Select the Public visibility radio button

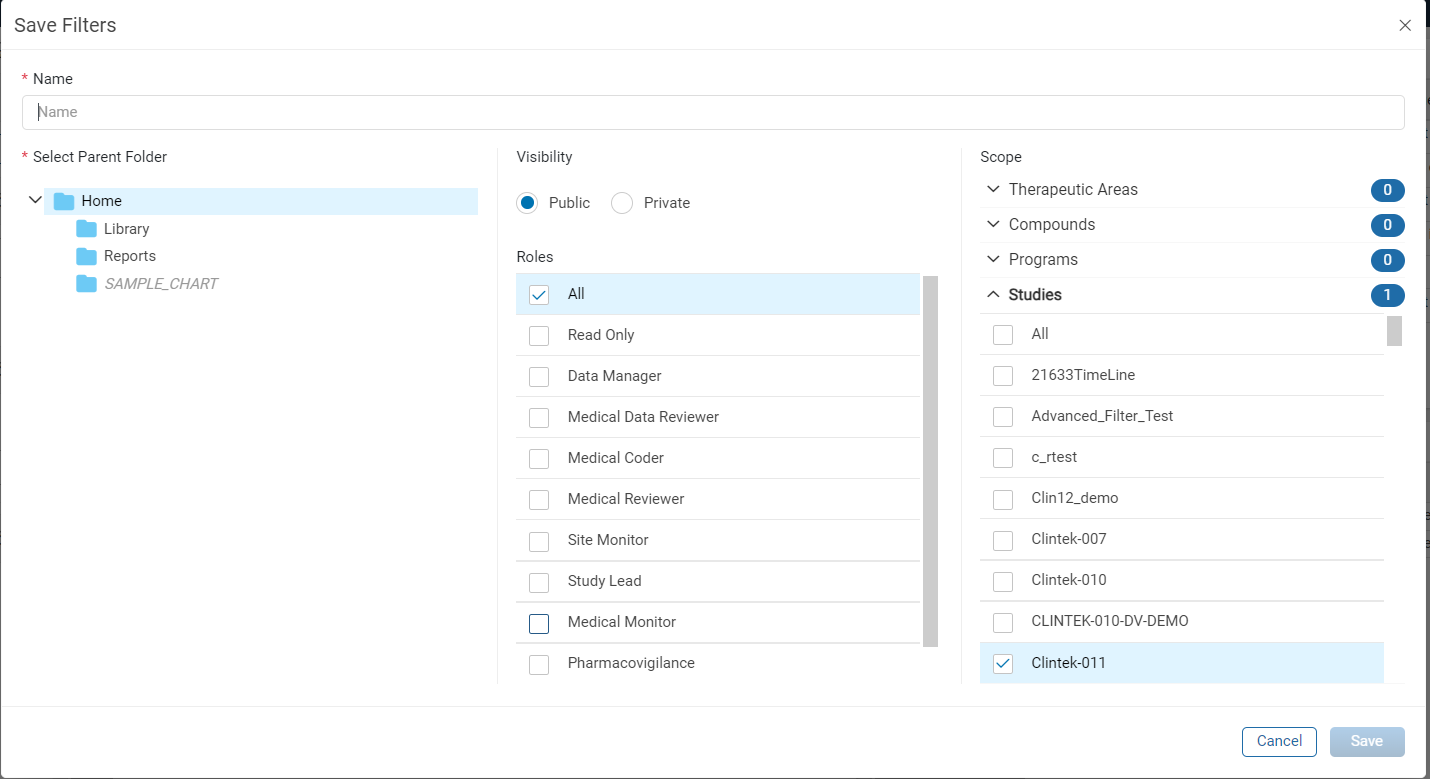pyautogui.click(x=528, y=203)
